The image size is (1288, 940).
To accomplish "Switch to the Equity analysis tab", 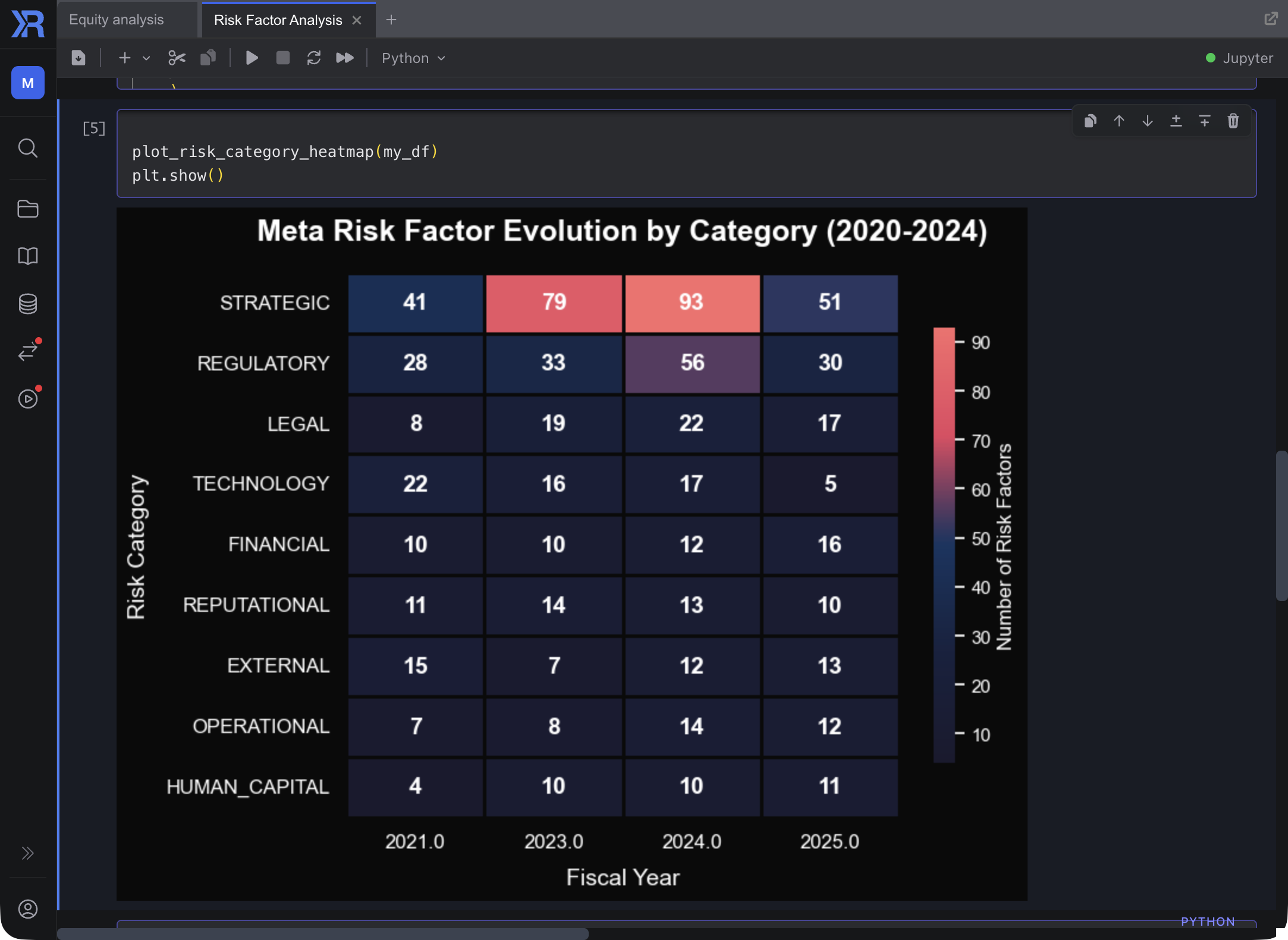I will click(x=117, y=19).
